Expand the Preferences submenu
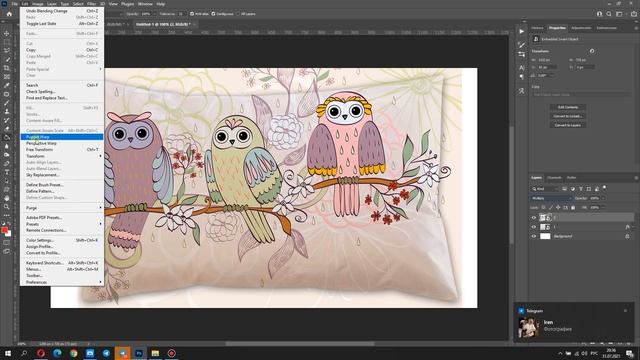Screen dimensions: 640x360 [x=62, y=282]
